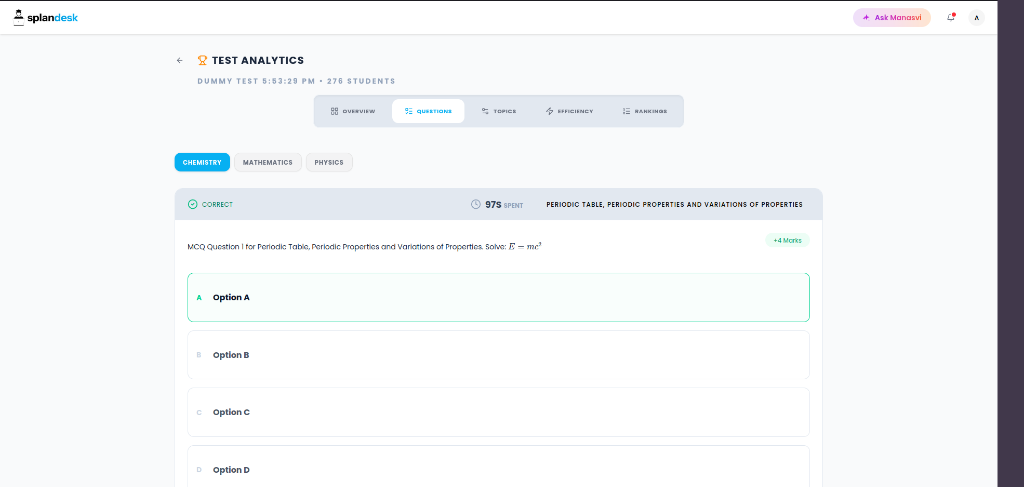Select the Questions tab
Image resolution: width=1024 pixels, height=487 pixels.
(x=428, y=111)
